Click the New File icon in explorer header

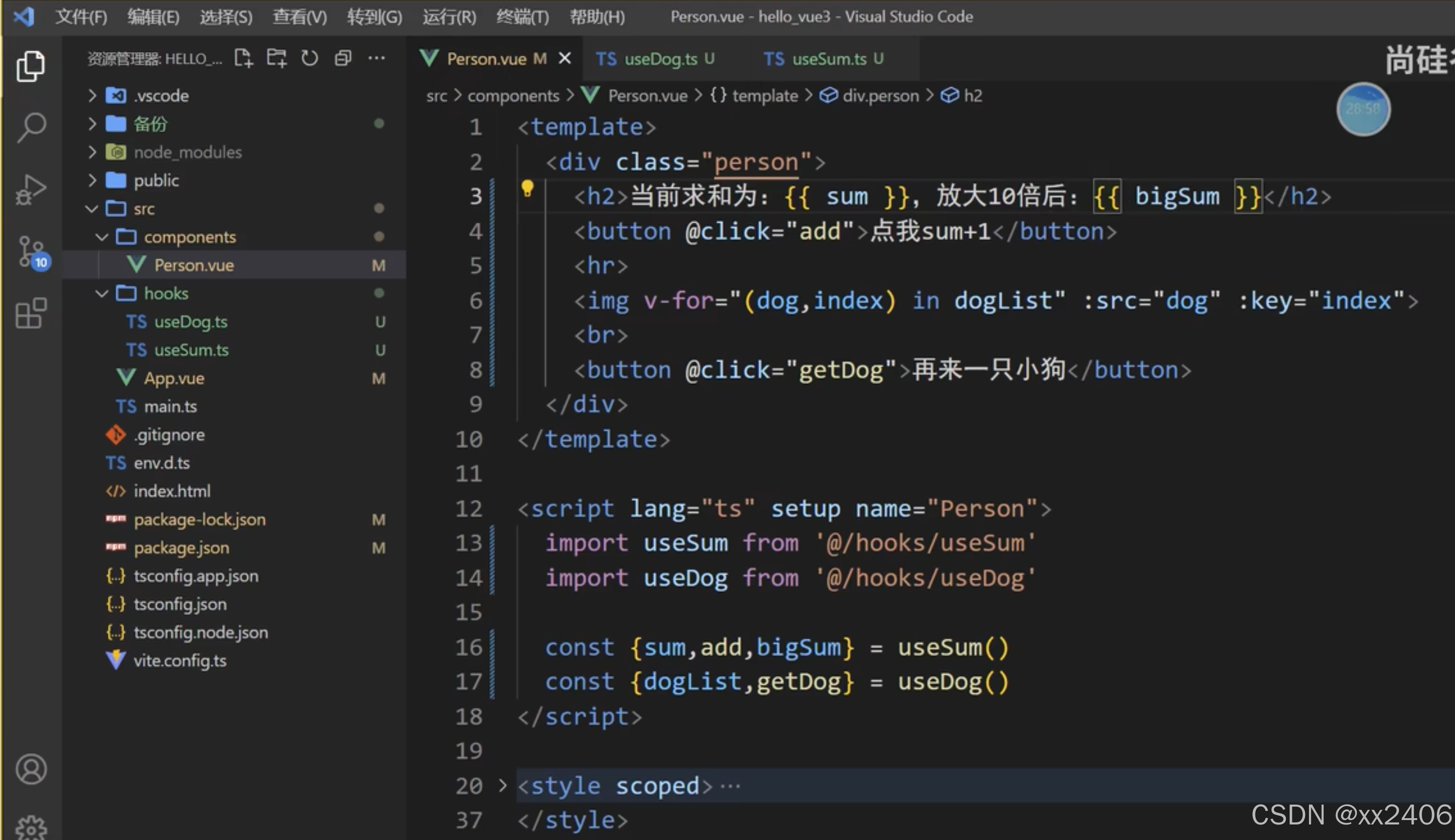coord(243,58)
